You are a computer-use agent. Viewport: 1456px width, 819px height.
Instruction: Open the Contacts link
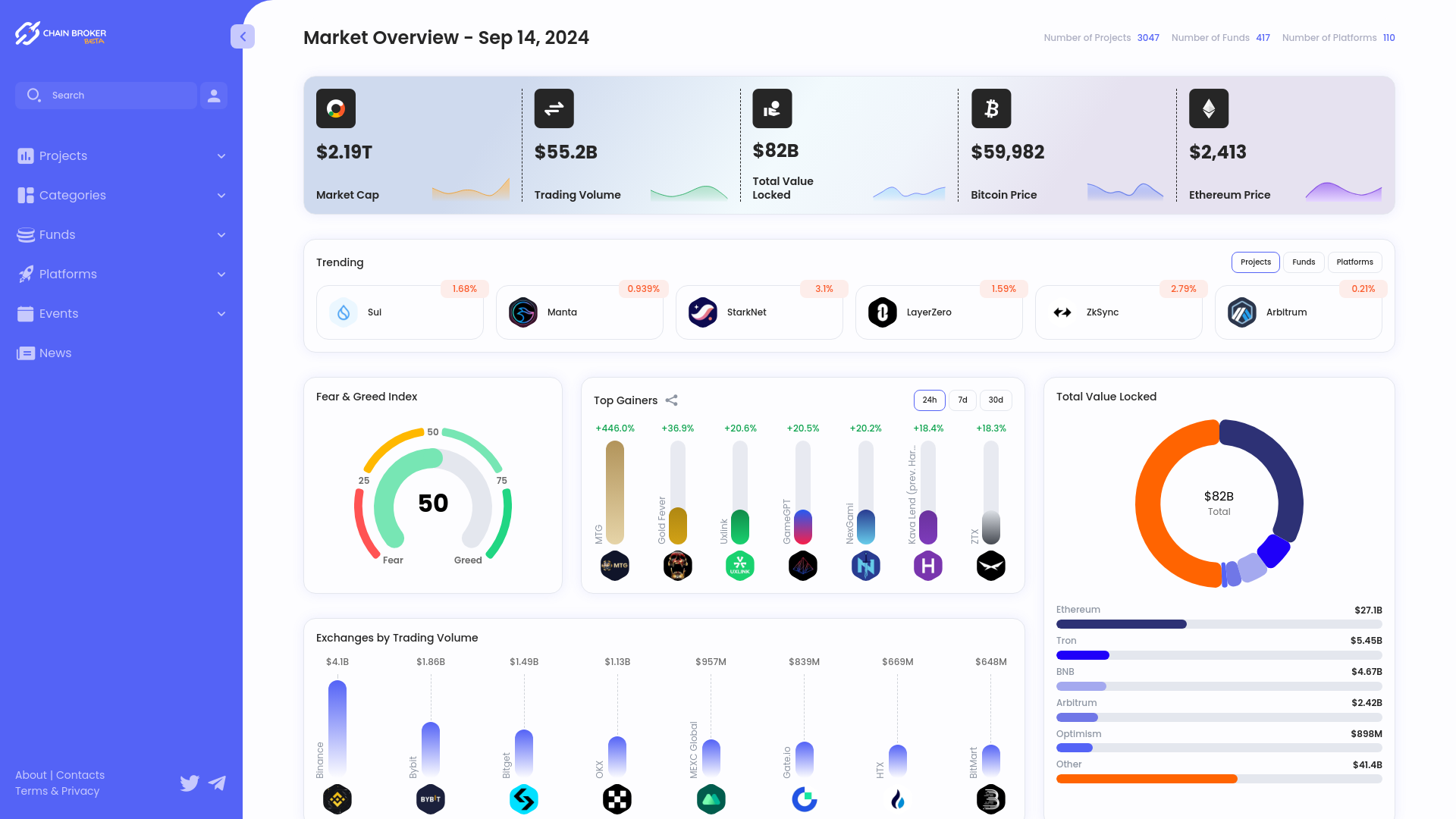(80, 775)
